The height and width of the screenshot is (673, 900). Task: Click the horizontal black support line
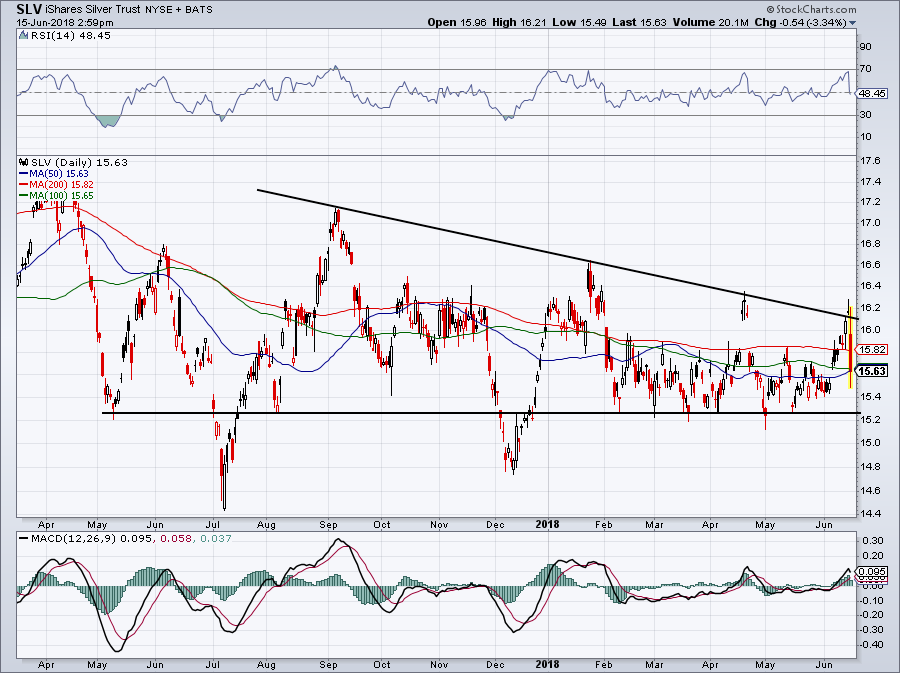(x=481, y=413)
